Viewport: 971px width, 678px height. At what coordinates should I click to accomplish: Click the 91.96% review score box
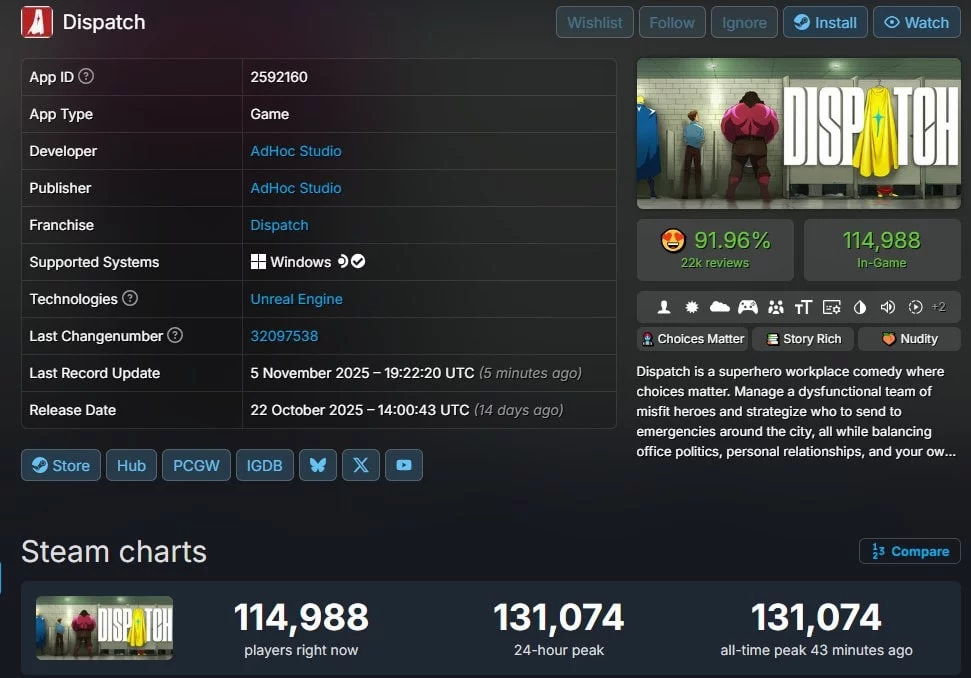[715, 250]
